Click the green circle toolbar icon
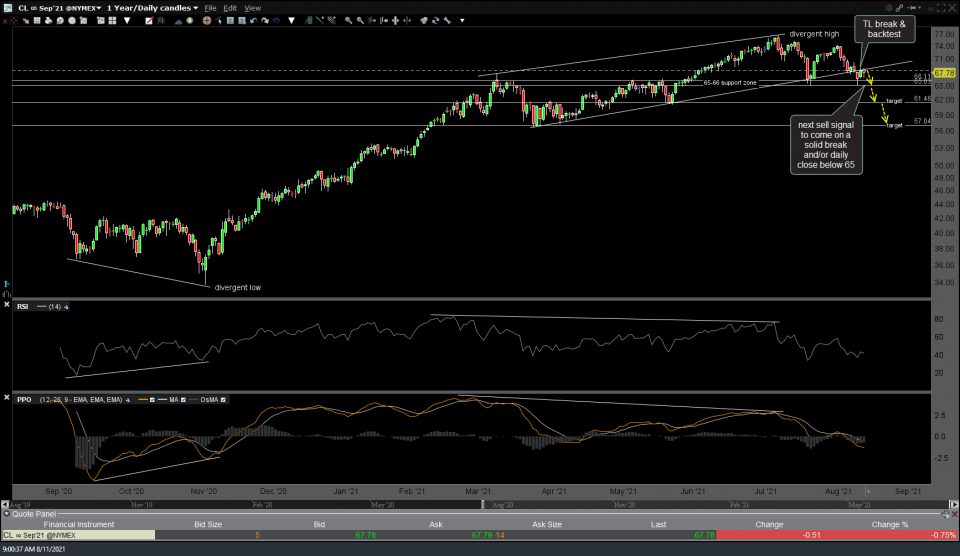Image resolution: width=960 pixels, height=556 pixels. coord(190,21)
